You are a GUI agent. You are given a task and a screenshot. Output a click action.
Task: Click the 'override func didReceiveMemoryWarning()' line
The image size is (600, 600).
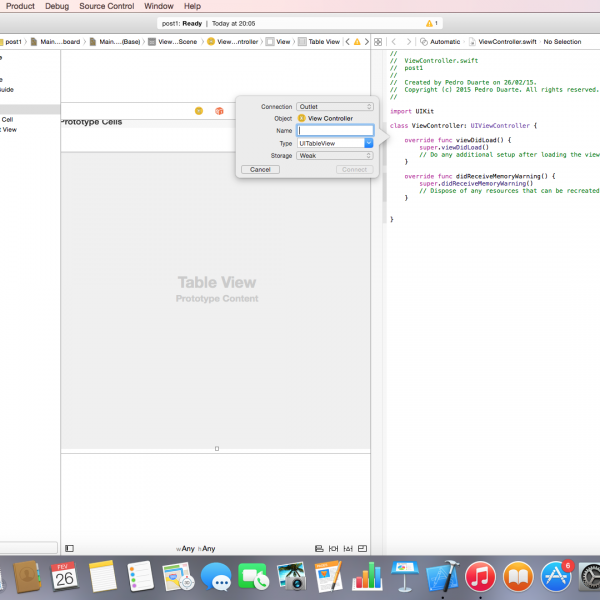point(479,176)
